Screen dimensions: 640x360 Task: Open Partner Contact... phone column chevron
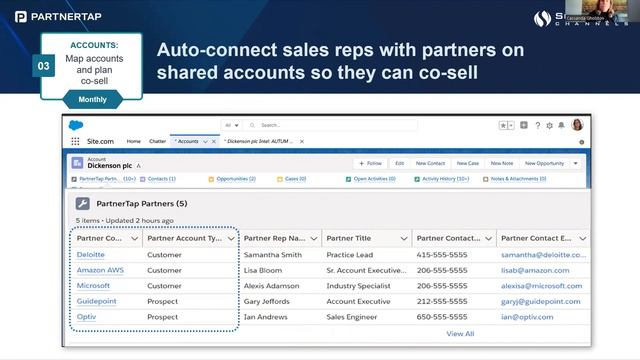coord(488,238)
